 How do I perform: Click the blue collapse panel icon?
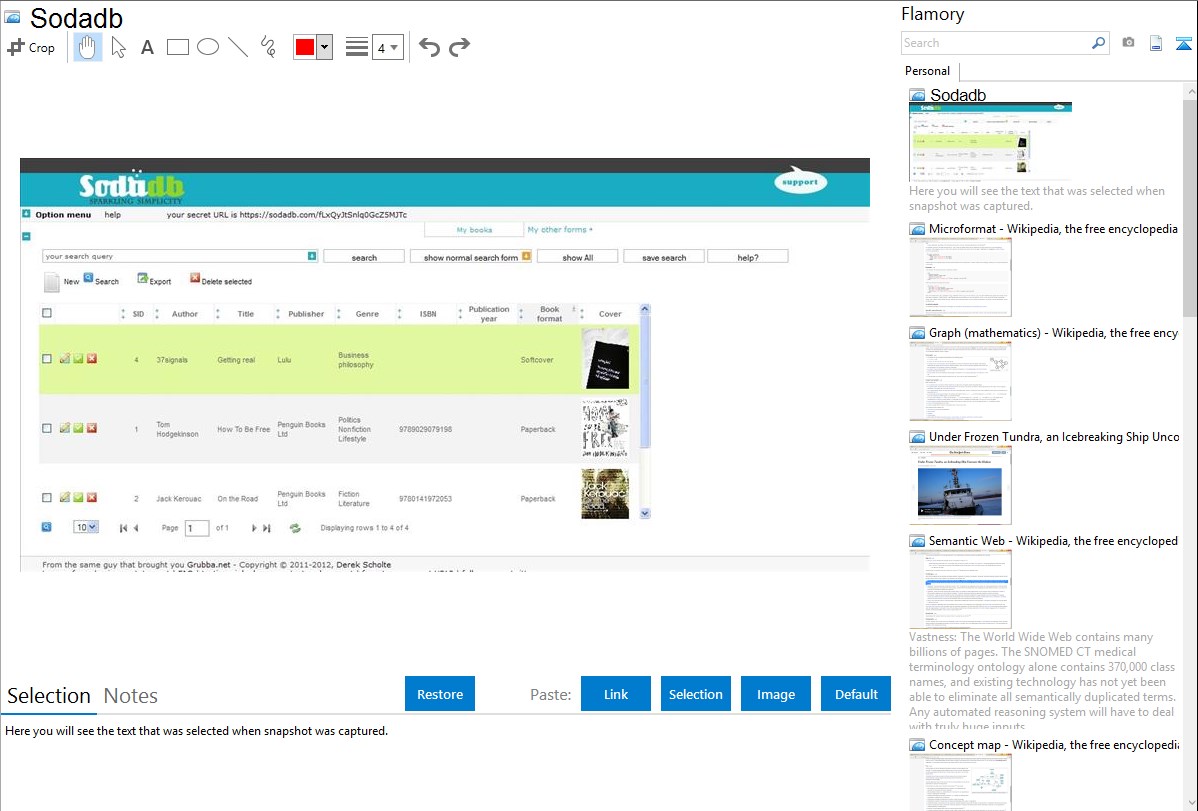click(1183, 43)
